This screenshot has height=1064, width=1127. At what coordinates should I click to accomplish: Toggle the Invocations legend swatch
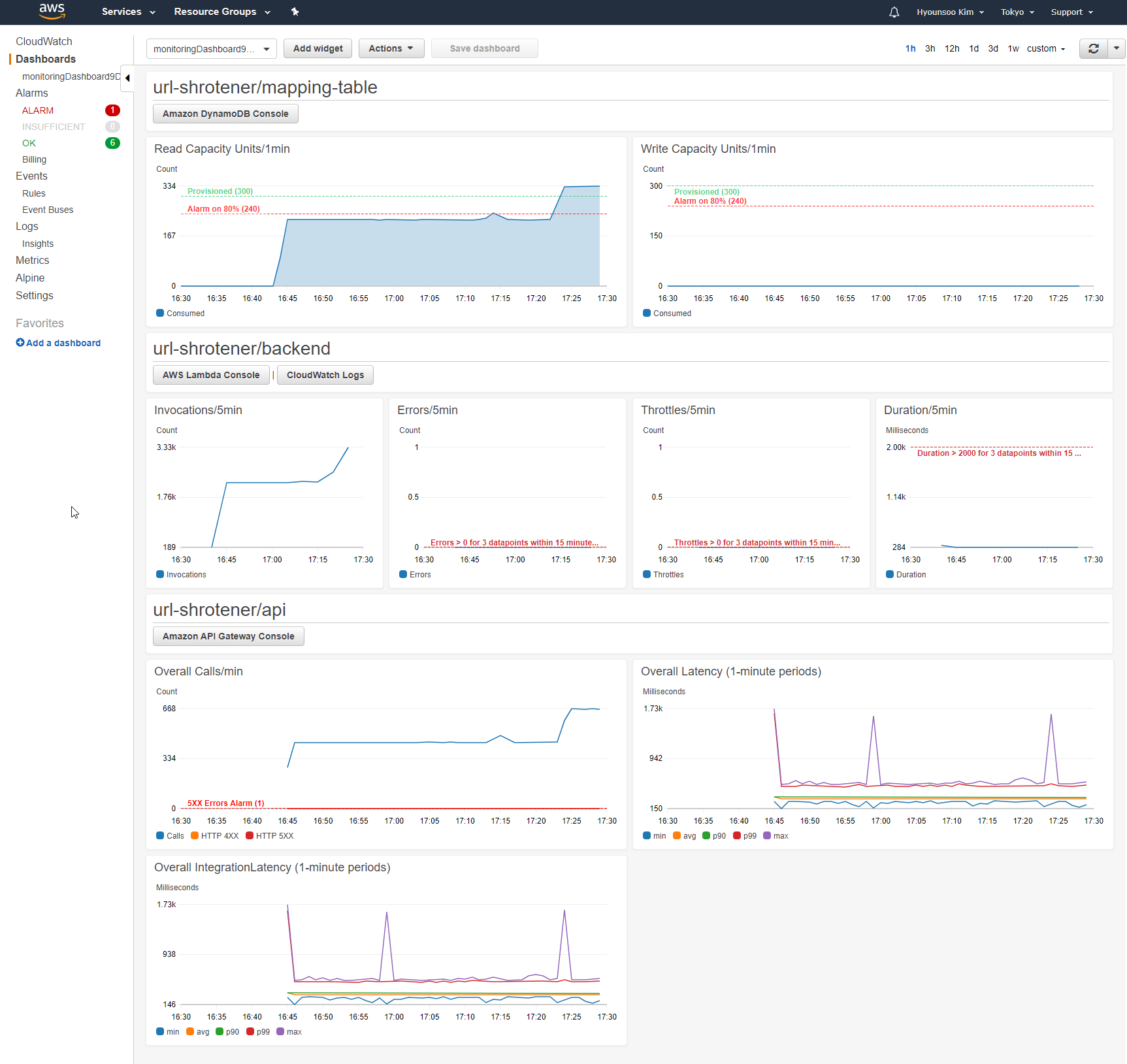pos(160,574)
